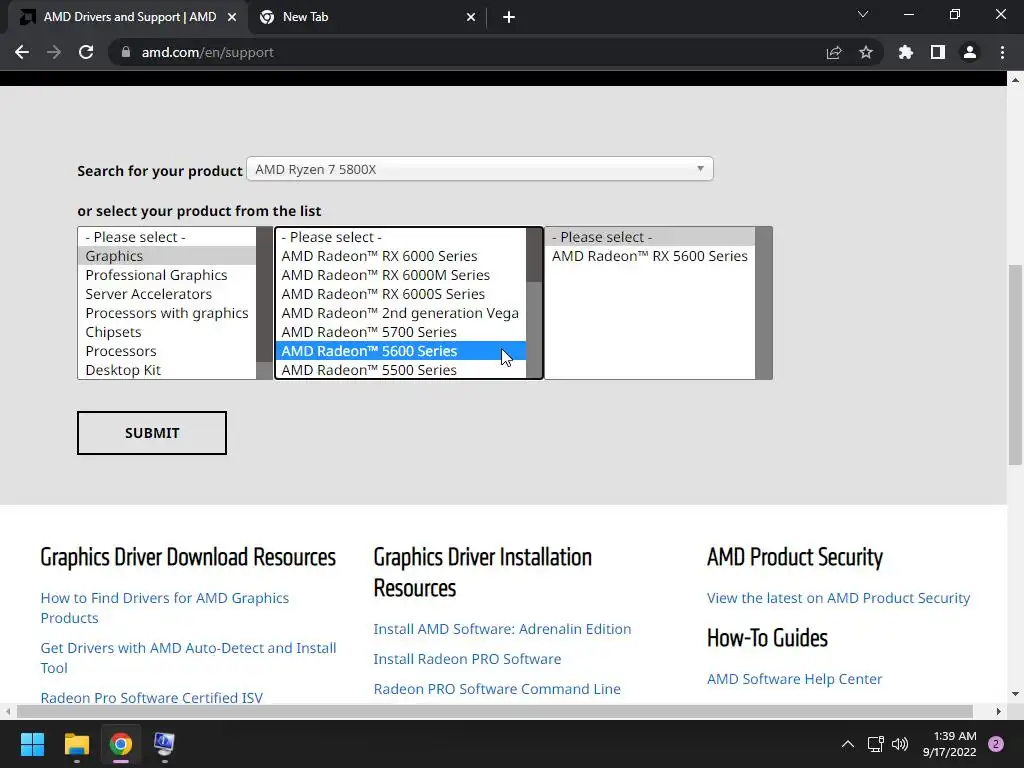Open the Extensions puzzle icon
The height and width of the screenshot is (768, 1024).
coord(906,52)
